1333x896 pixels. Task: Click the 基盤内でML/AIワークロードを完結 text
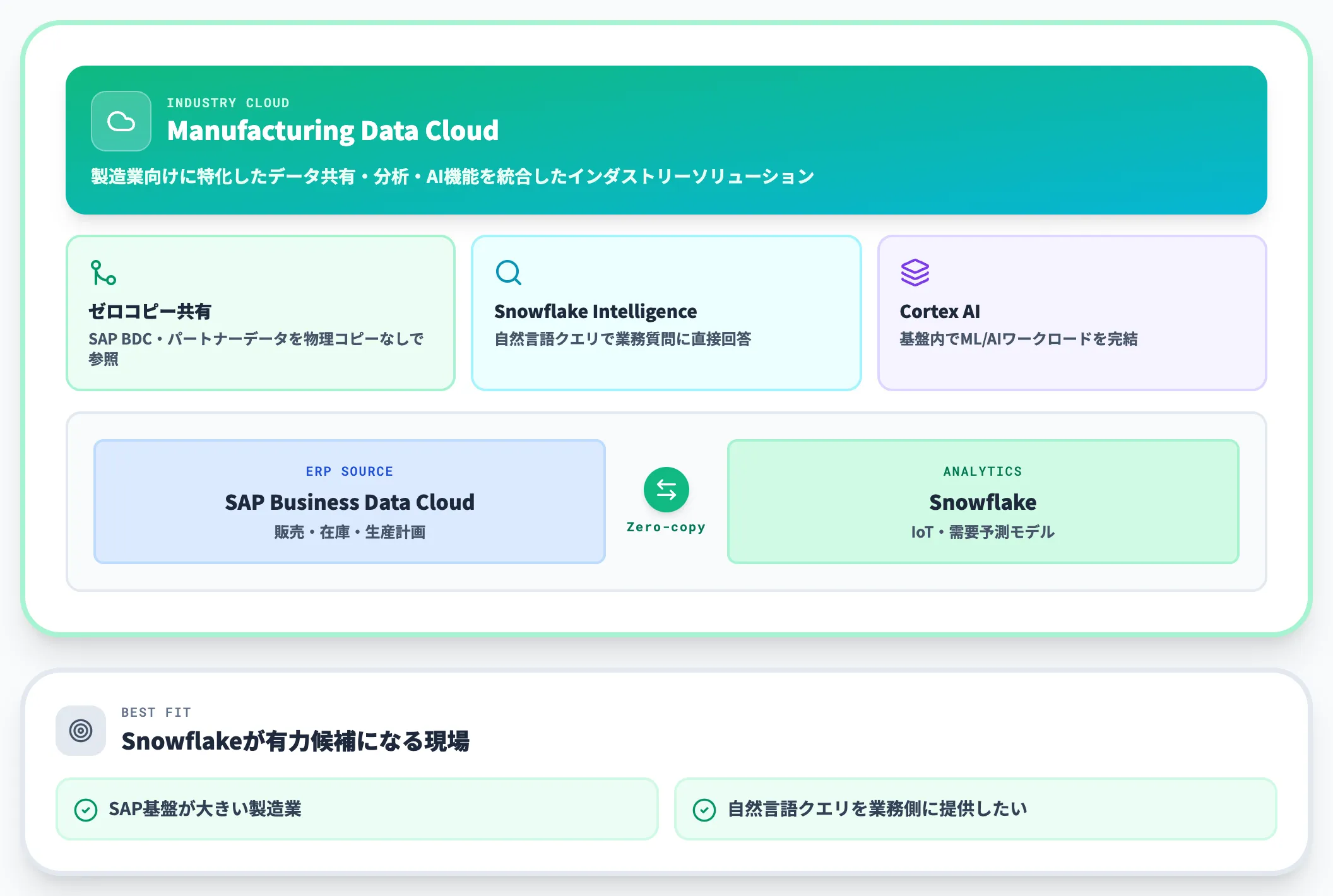(1019, 339)
